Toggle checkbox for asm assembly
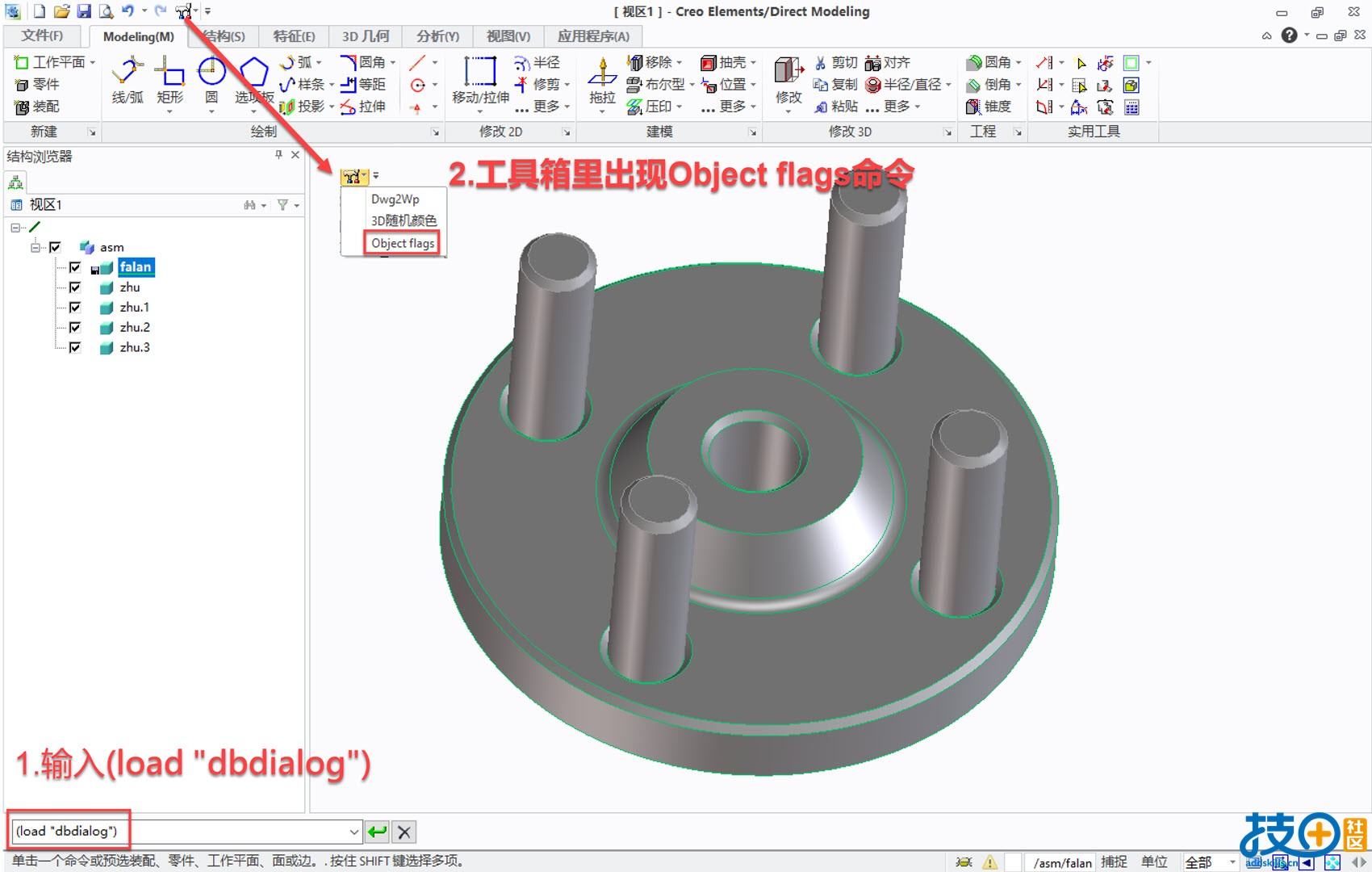The width and height of the screenshot is (1372, 872). (55, 247)
